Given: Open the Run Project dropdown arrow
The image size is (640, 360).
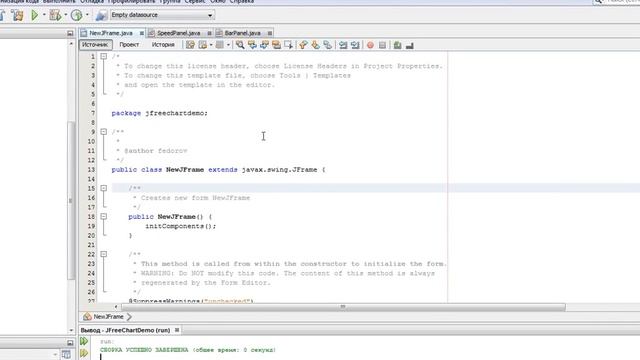Looking at the screenshot, I should 44,15.
